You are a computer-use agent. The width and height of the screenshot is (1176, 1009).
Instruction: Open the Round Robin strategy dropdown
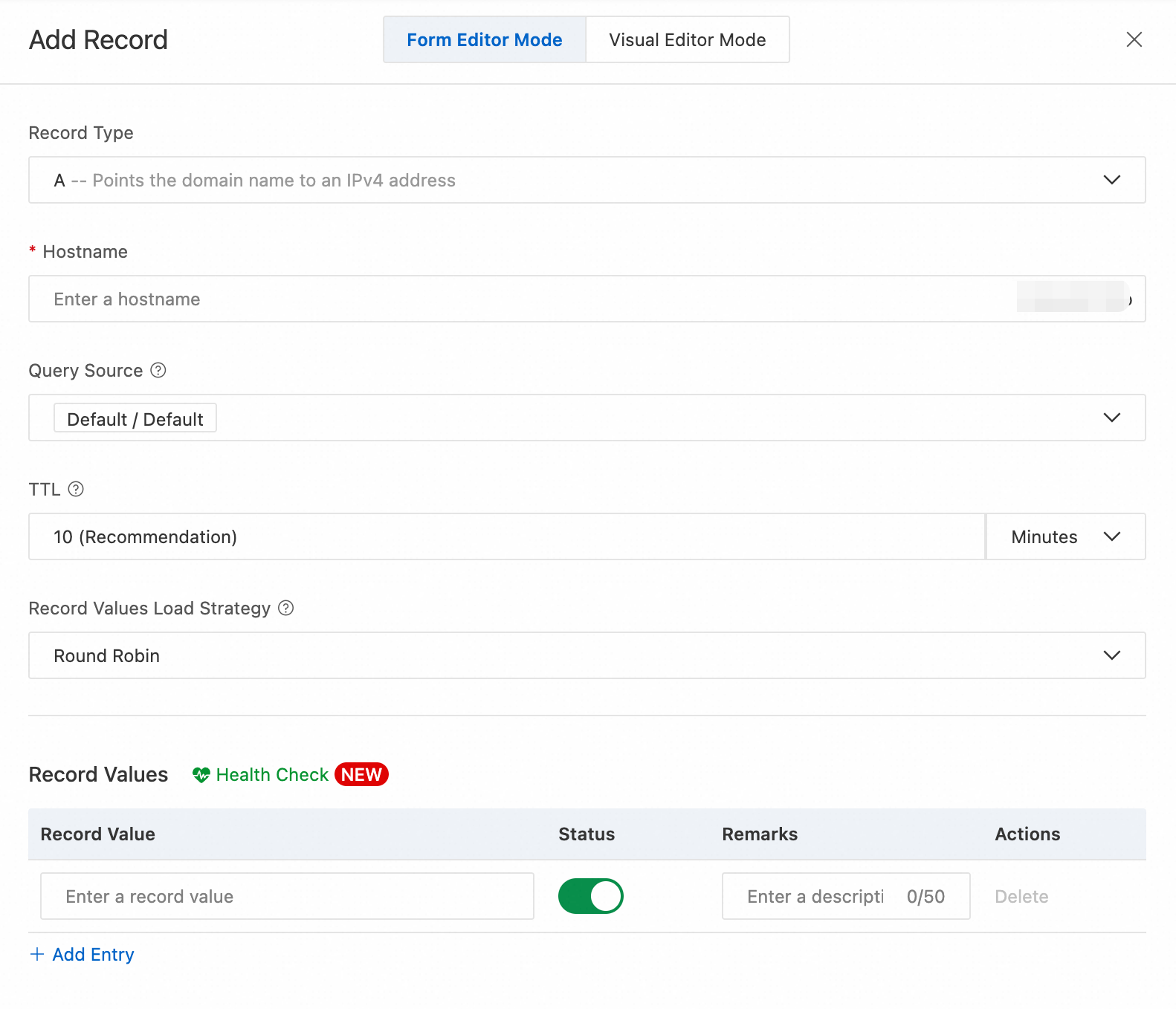point(587,655)
